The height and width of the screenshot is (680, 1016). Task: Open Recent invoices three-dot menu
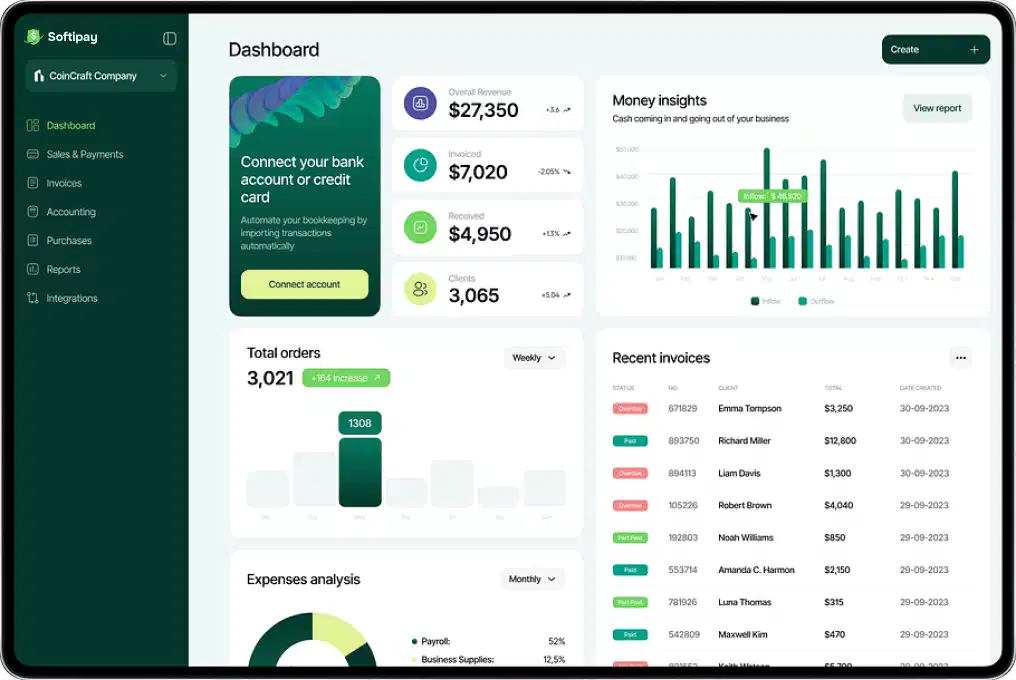coord(960,358)
